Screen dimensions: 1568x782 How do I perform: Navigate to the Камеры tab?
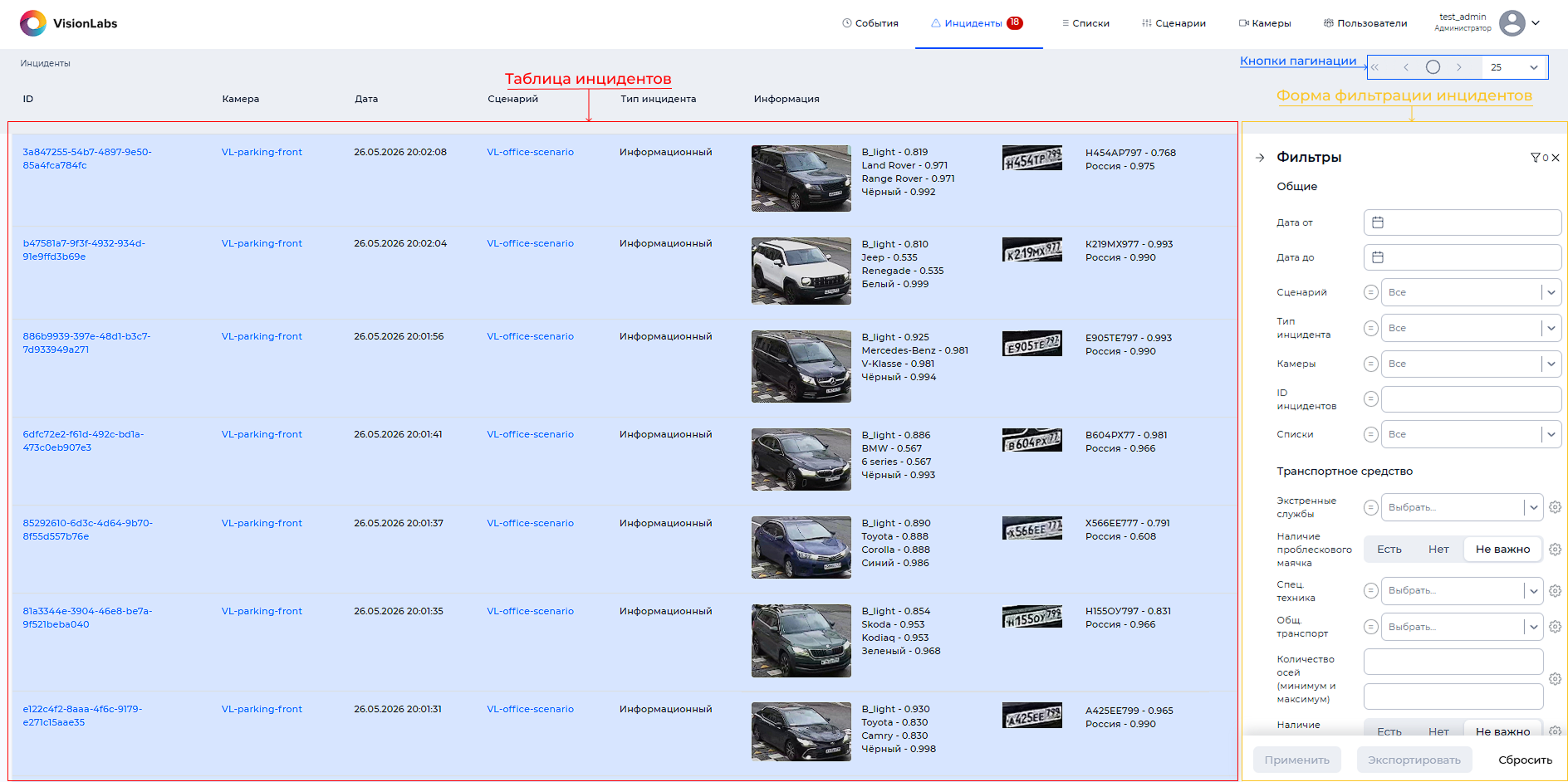point(1265,23)
